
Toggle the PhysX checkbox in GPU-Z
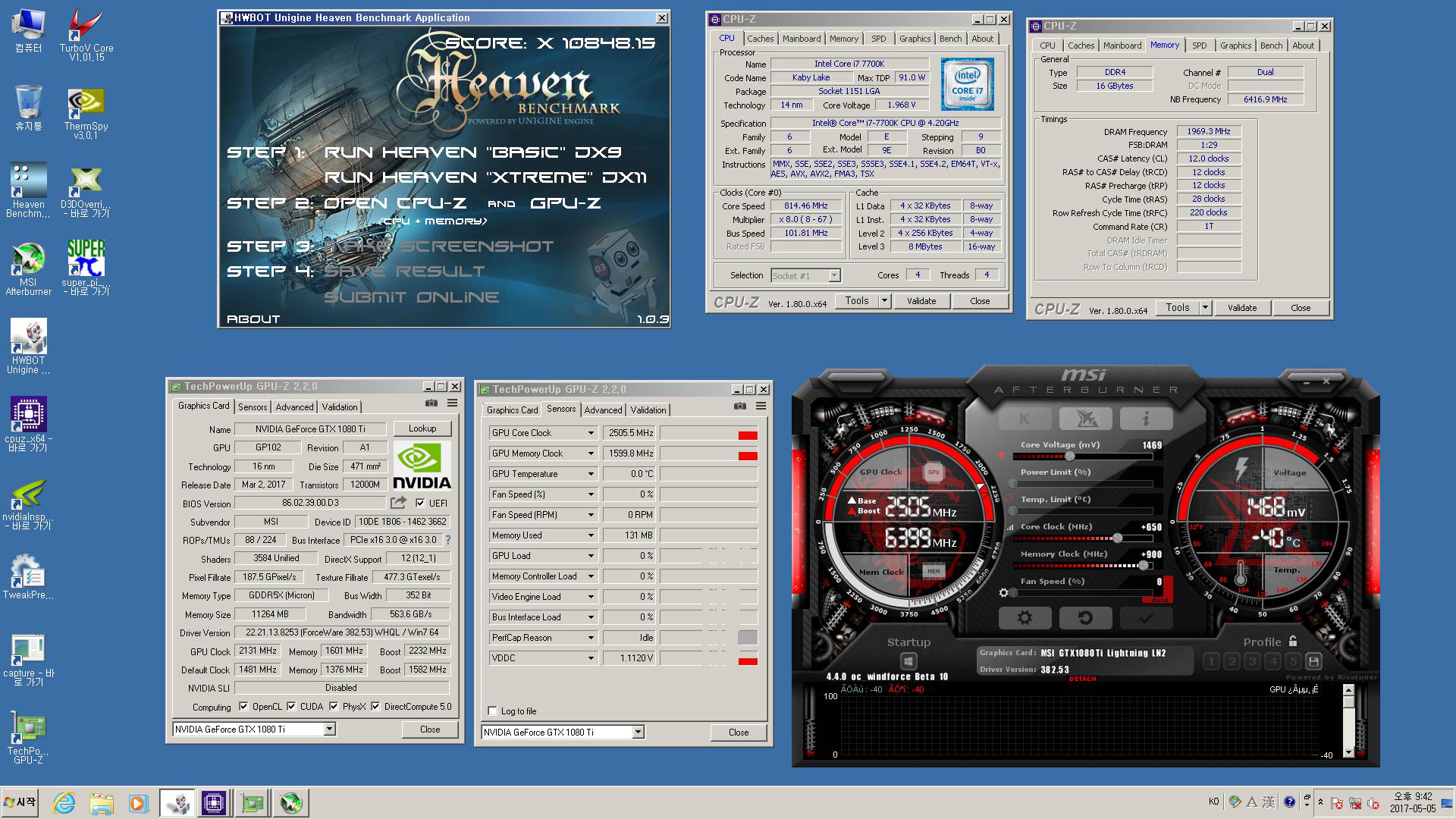click(334, 706)
